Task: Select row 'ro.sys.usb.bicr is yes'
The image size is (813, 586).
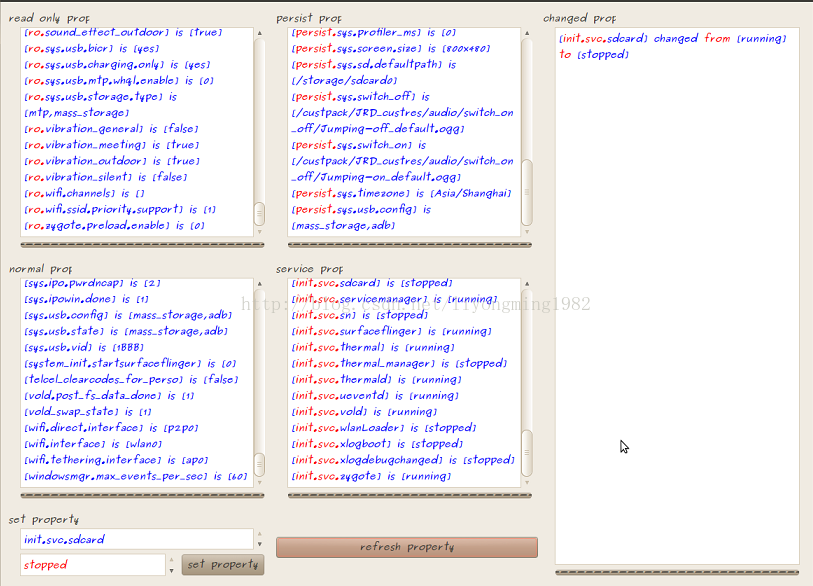Action: click(x=92, y=49)
